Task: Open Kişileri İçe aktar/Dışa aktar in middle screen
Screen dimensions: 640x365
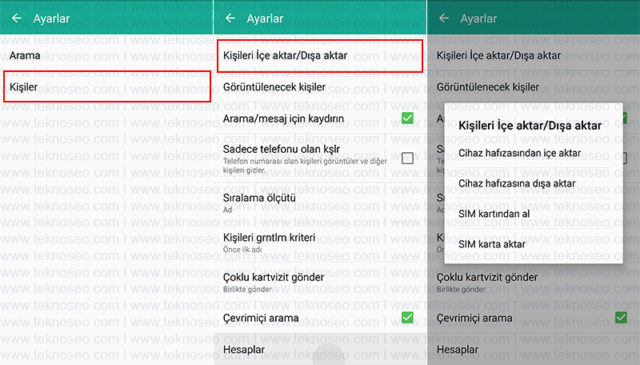Action: (x=320, y=56)
